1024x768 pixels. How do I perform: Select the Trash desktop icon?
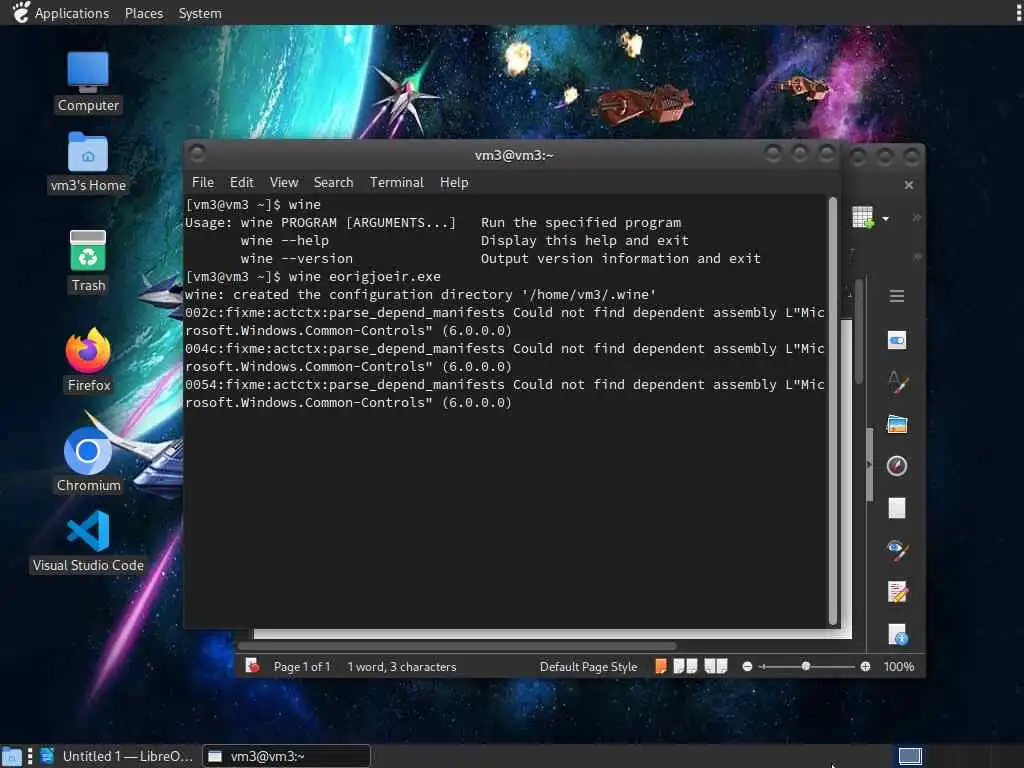click(88, 261)
